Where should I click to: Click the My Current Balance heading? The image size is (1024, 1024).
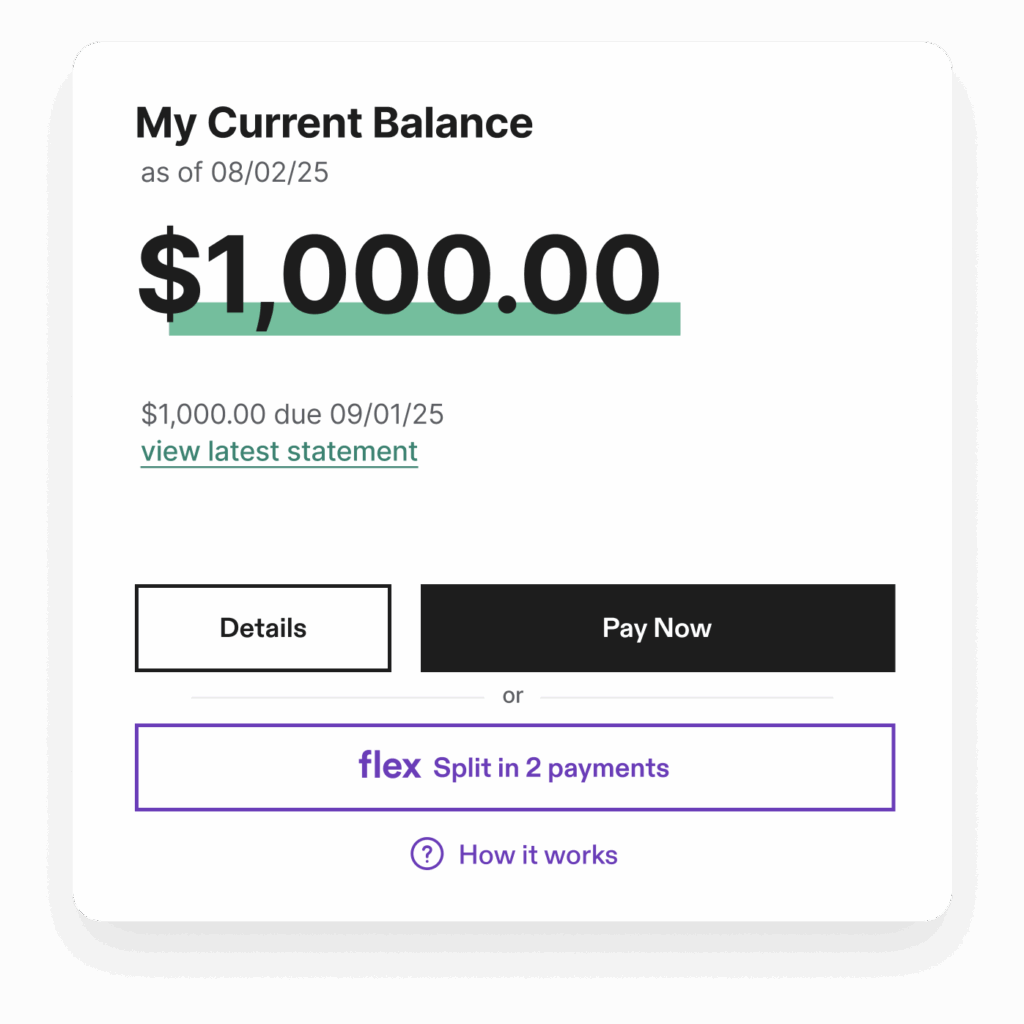click(x=334, y=123)
